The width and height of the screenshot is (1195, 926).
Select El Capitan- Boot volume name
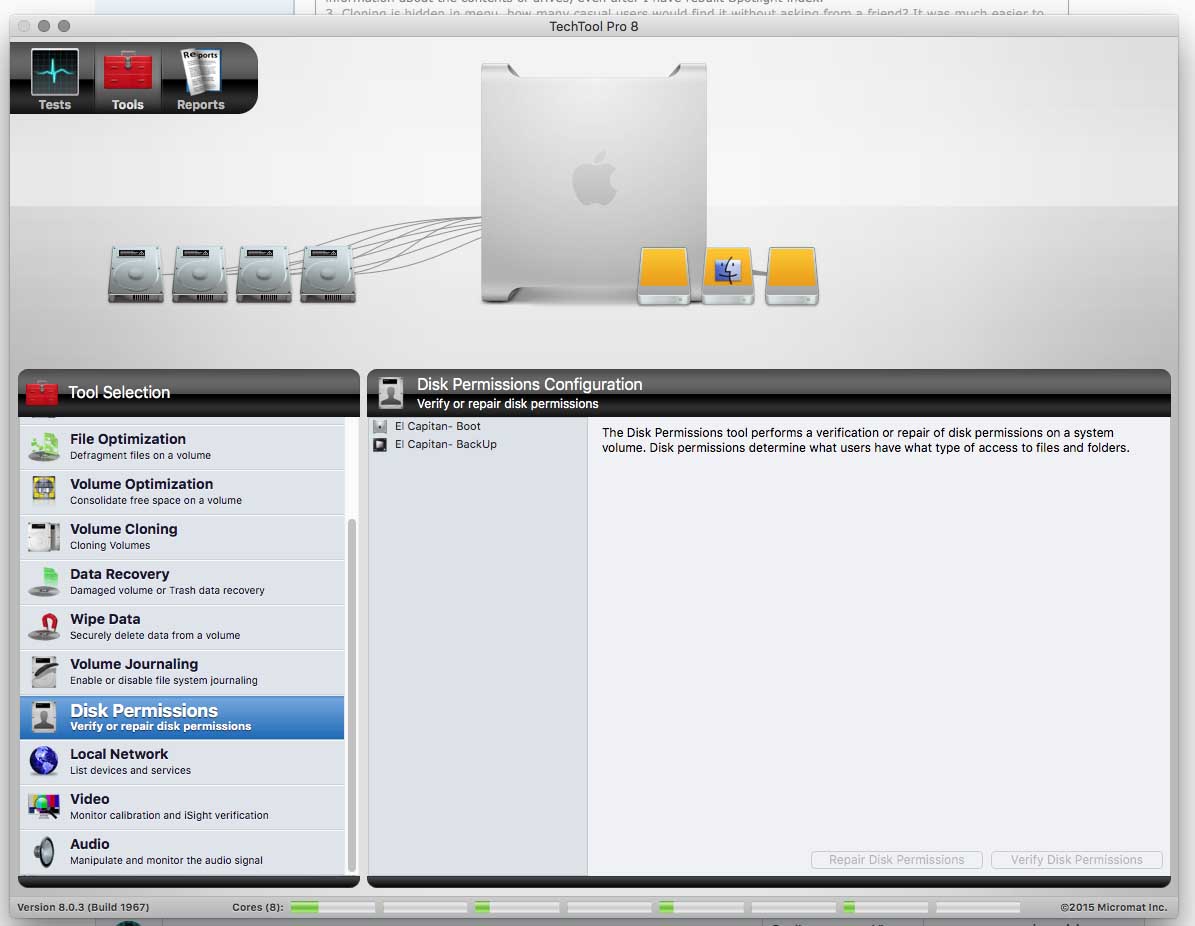point(437,426)
